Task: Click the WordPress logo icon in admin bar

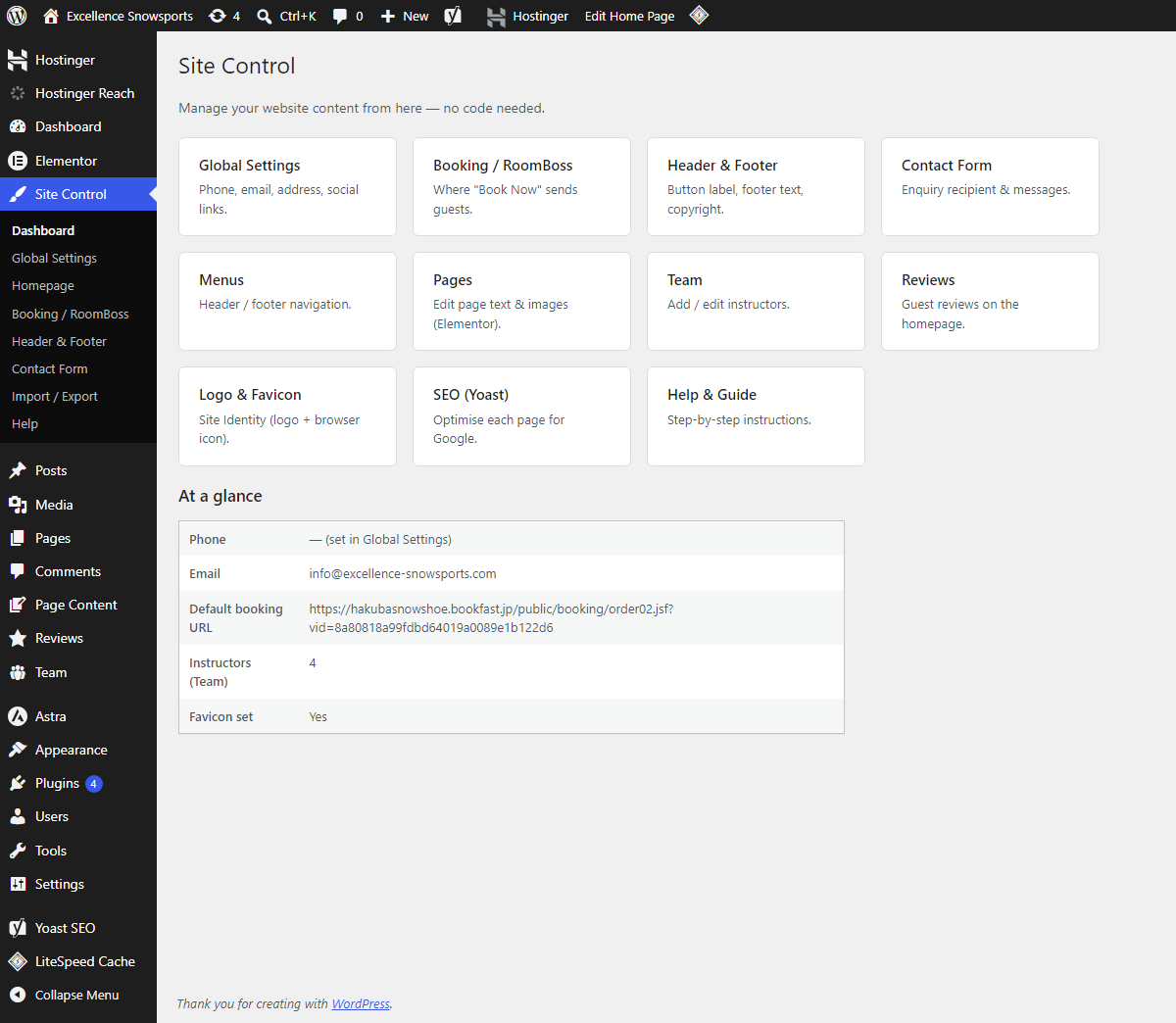Action: (x=17, y=16)
